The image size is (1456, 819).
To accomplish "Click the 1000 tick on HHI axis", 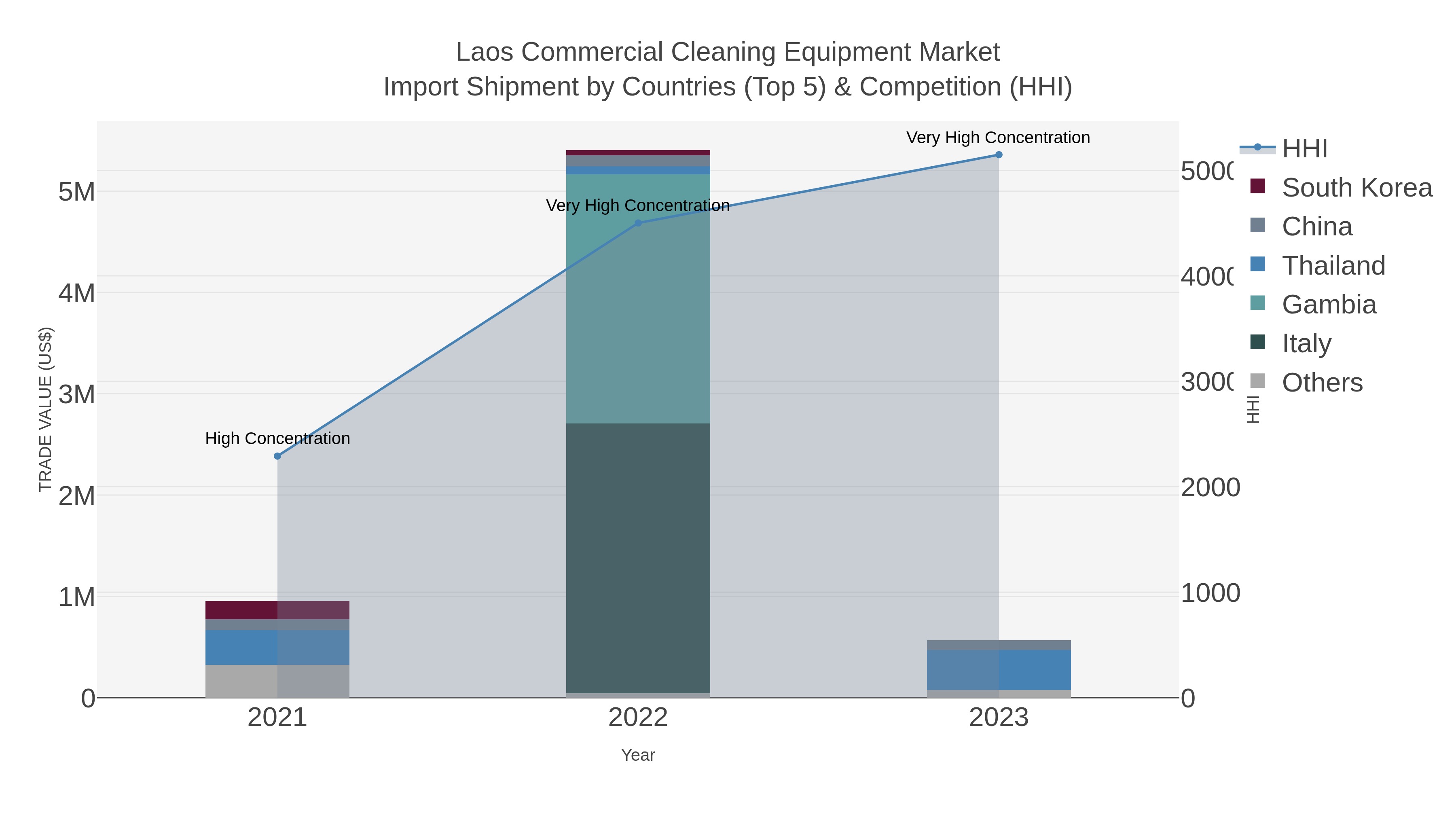I will (1211, 593).
